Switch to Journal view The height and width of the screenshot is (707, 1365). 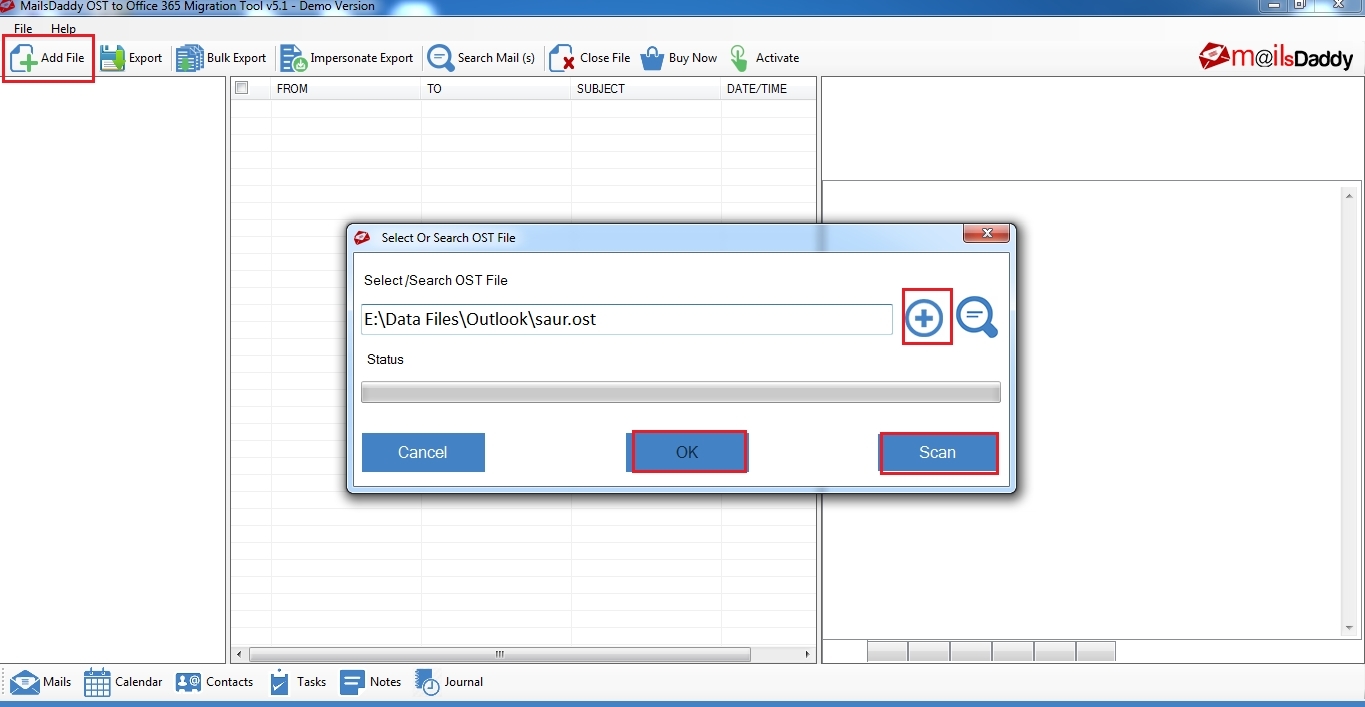tap(450, 682)
